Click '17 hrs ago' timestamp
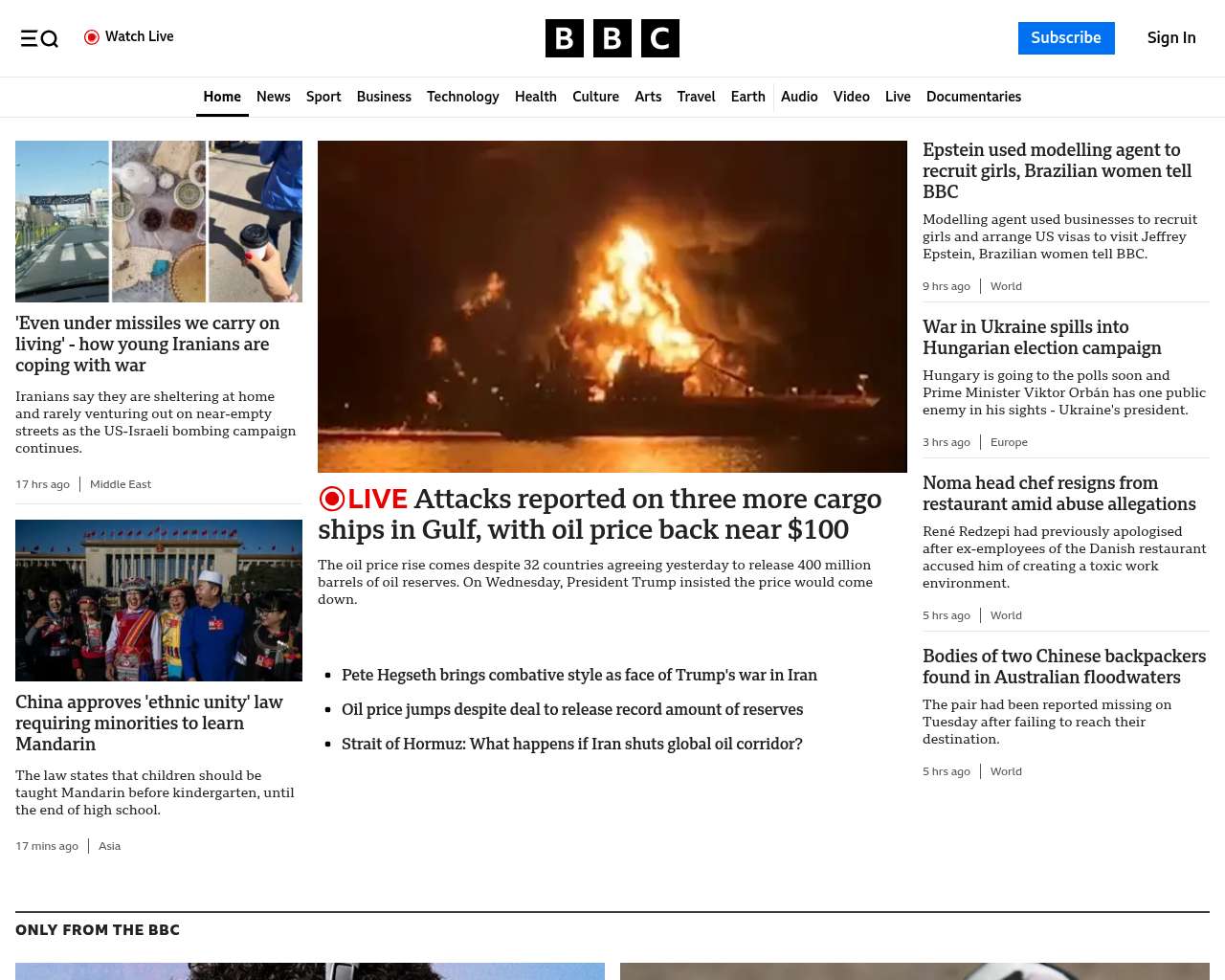Image resolution: width=1225 pixels, height=980 pixels. pyautogui.click(x=42, y=484)
